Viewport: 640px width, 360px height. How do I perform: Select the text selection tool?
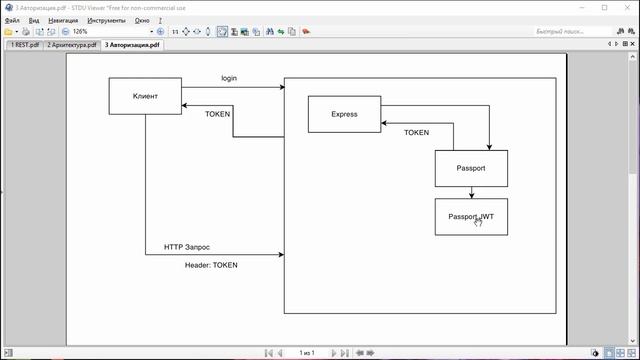click(234, 31)
